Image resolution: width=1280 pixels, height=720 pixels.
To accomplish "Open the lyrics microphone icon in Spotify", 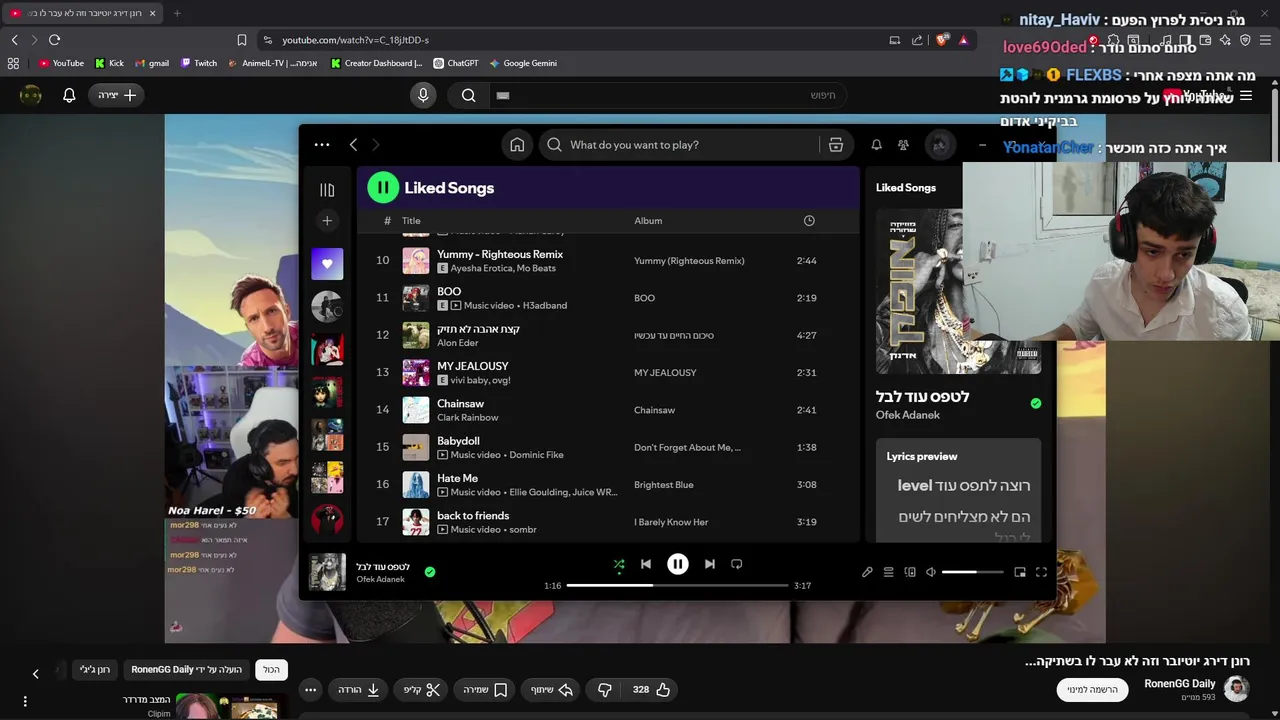I will coord(867,572).
